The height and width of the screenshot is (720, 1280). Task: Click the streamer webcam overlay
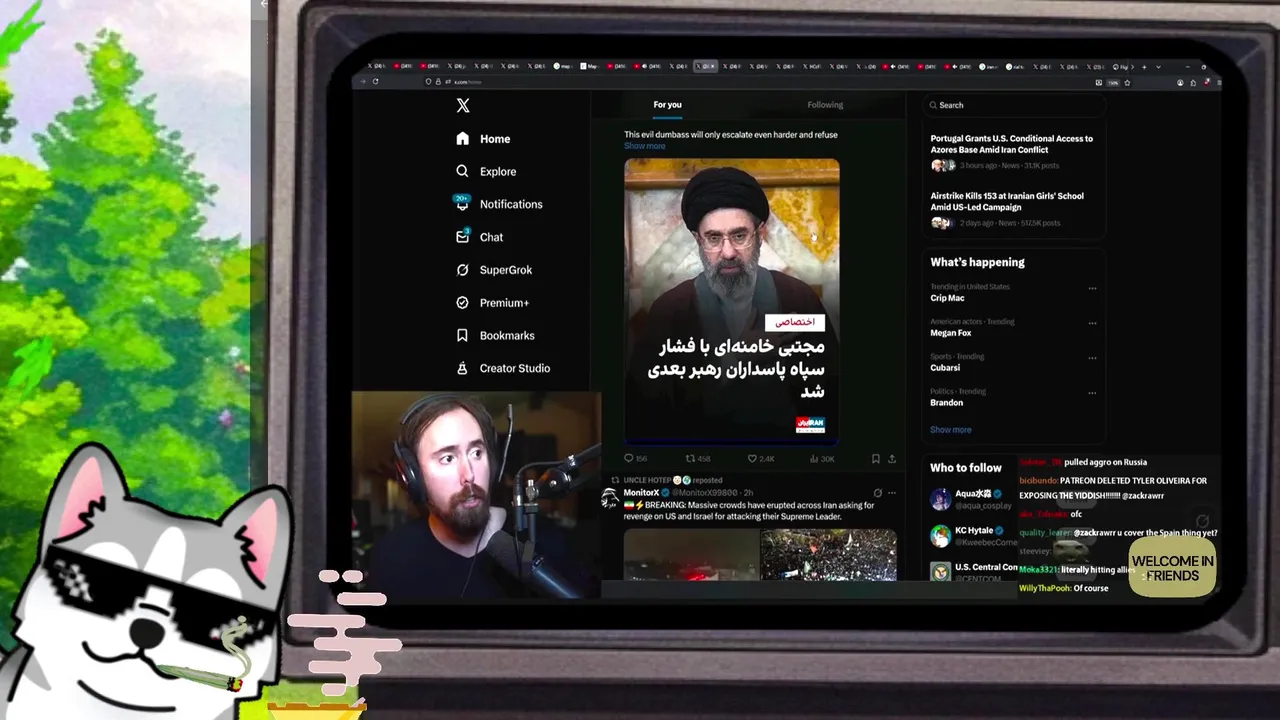point(476,495)
